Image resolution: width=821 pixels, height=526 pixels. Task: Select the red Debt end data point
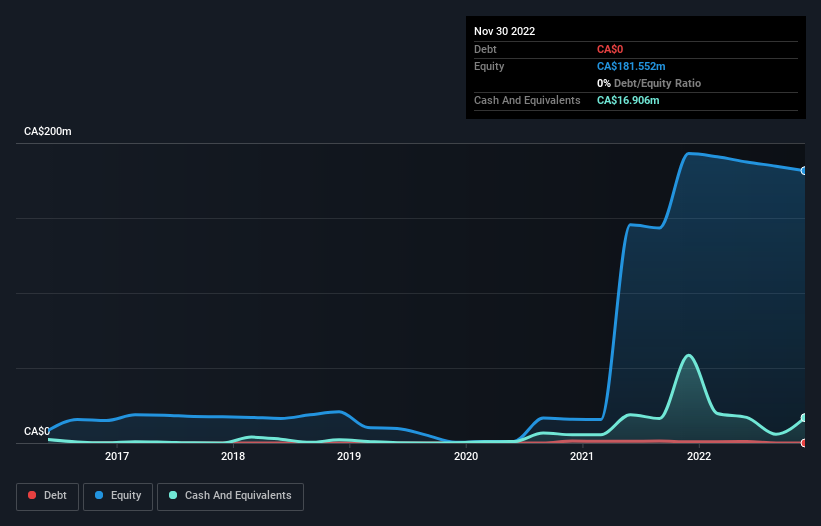coord(804,443)
